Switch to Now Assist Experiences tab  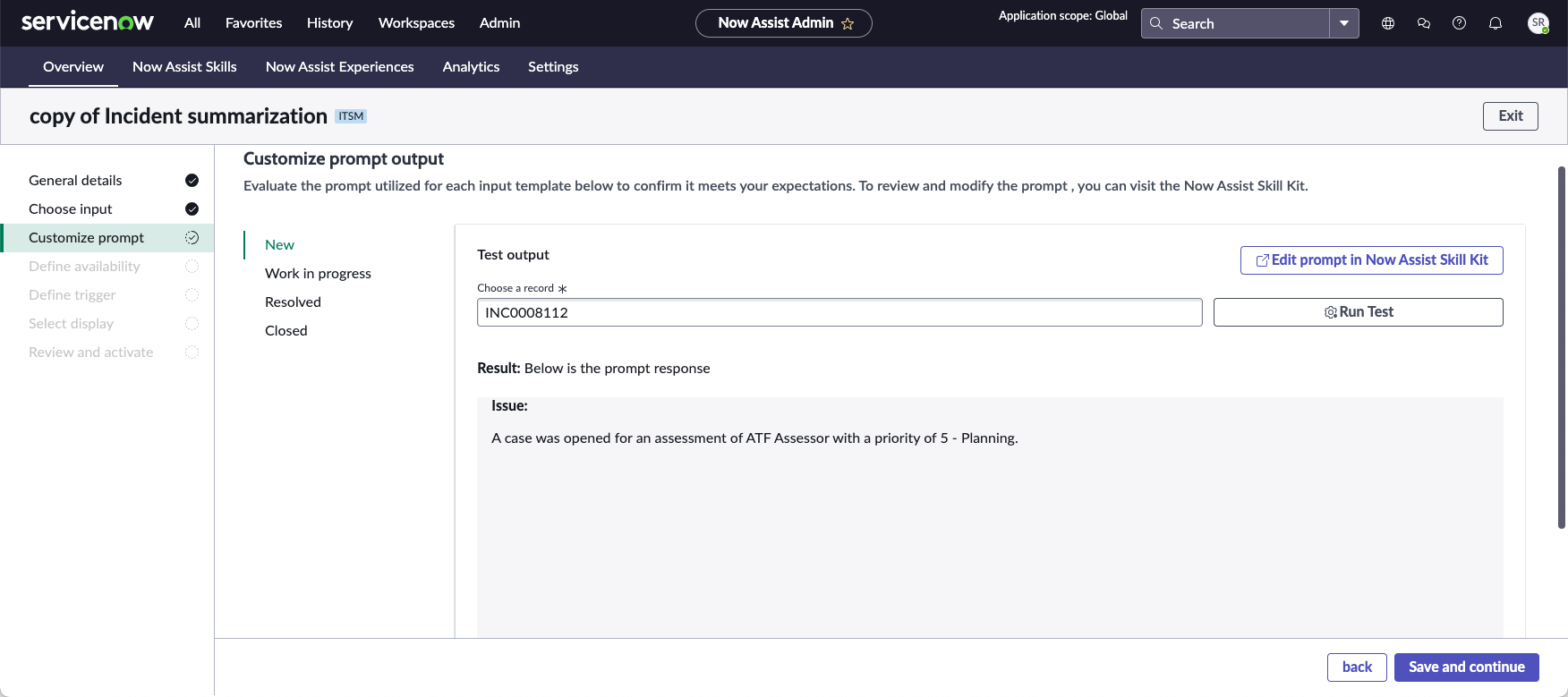click(340, 67)
